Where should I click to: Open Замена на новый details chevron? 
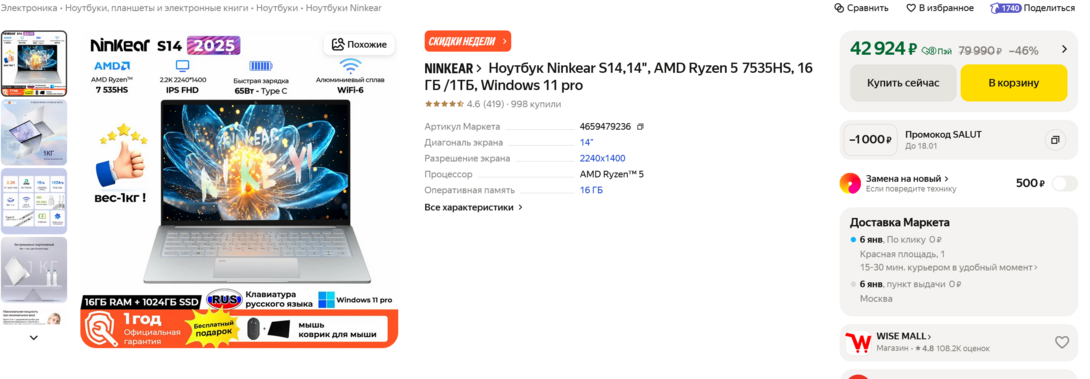coord(946,179)
